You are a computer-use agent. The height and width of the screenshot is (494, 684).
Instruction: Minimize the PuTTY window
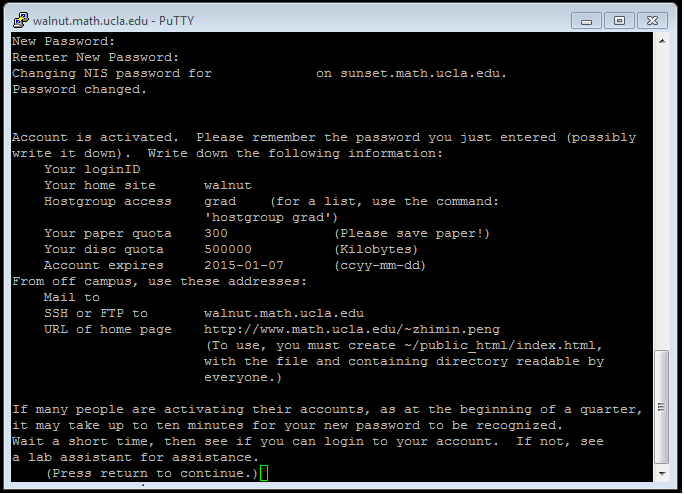tap(586, 21)
